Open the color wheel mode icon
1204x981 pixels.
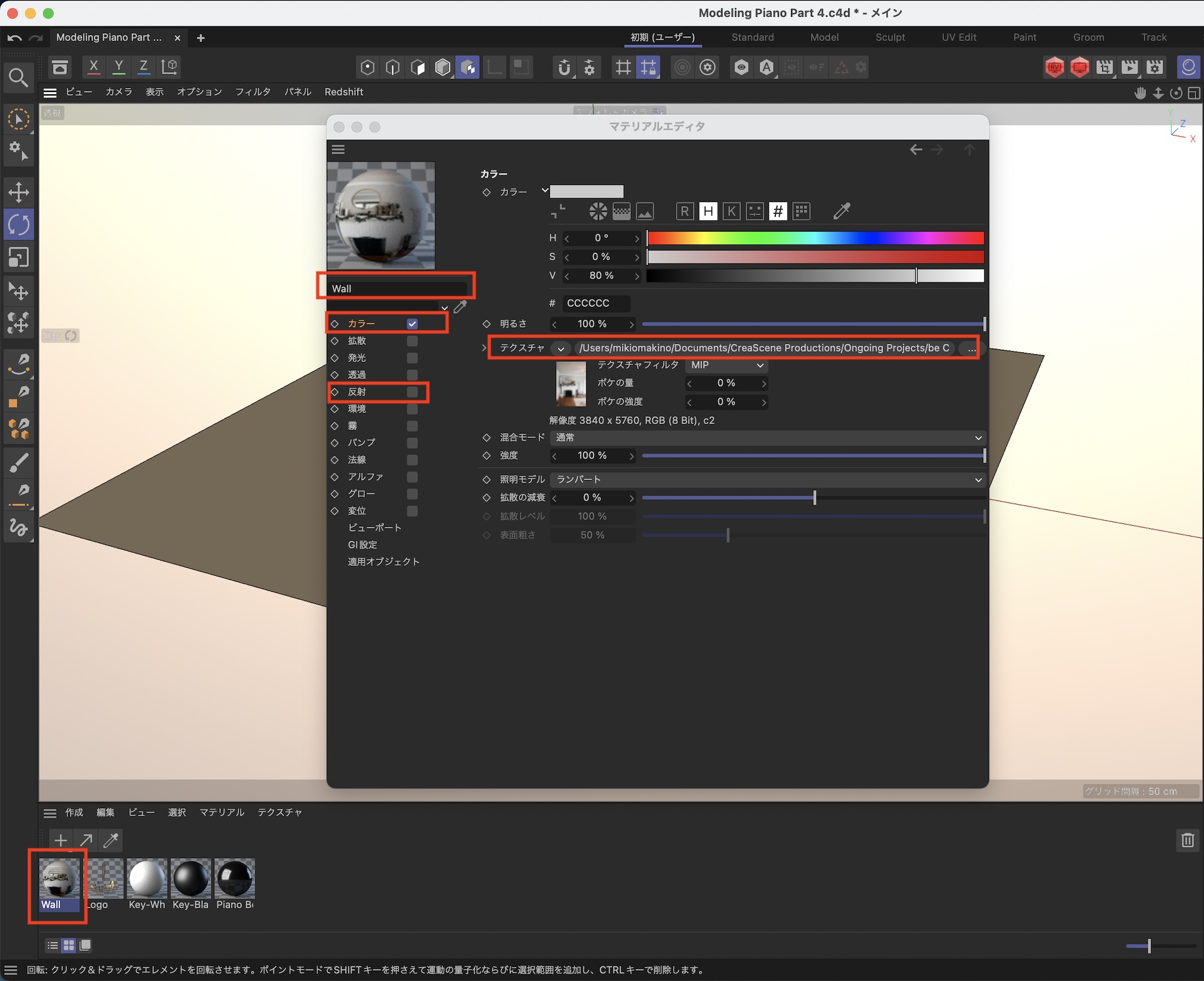tap(598, 211)
